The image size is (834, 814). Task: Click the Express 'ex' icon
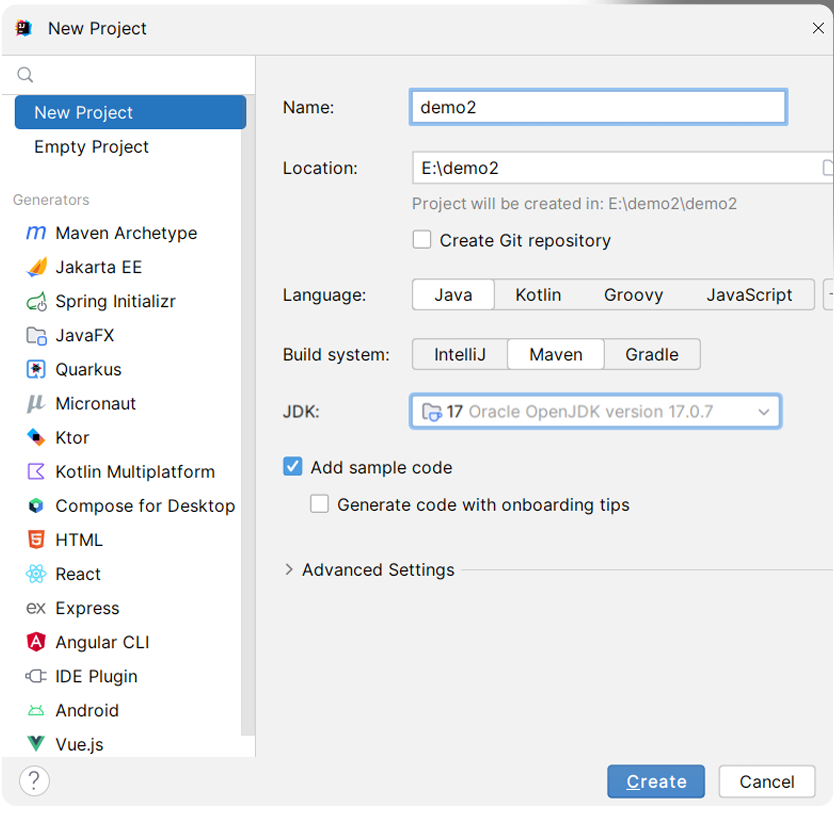pyautogui.click(x=36, y=608)
